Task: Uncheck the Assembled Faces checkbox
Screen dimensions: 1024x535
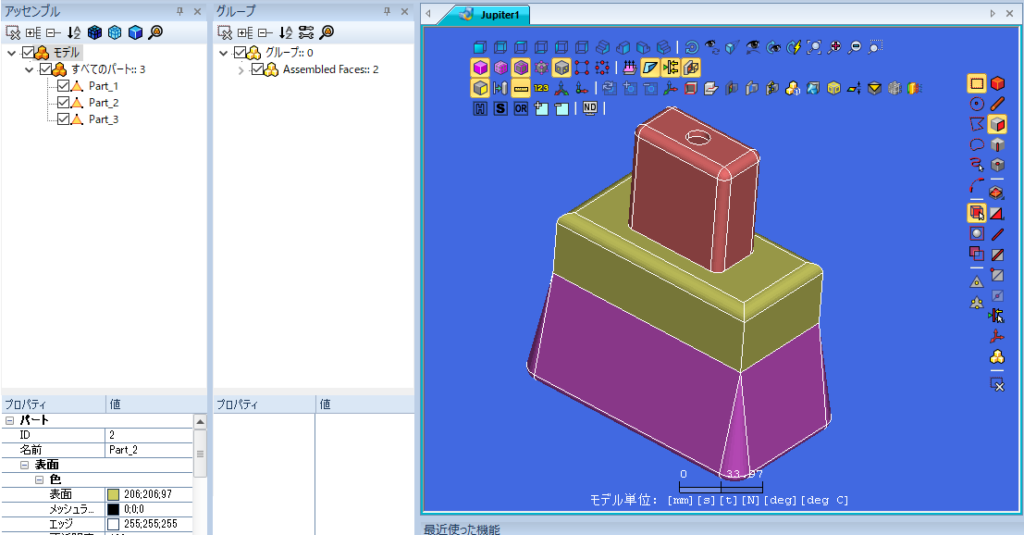Action: [x=257, y=69]
